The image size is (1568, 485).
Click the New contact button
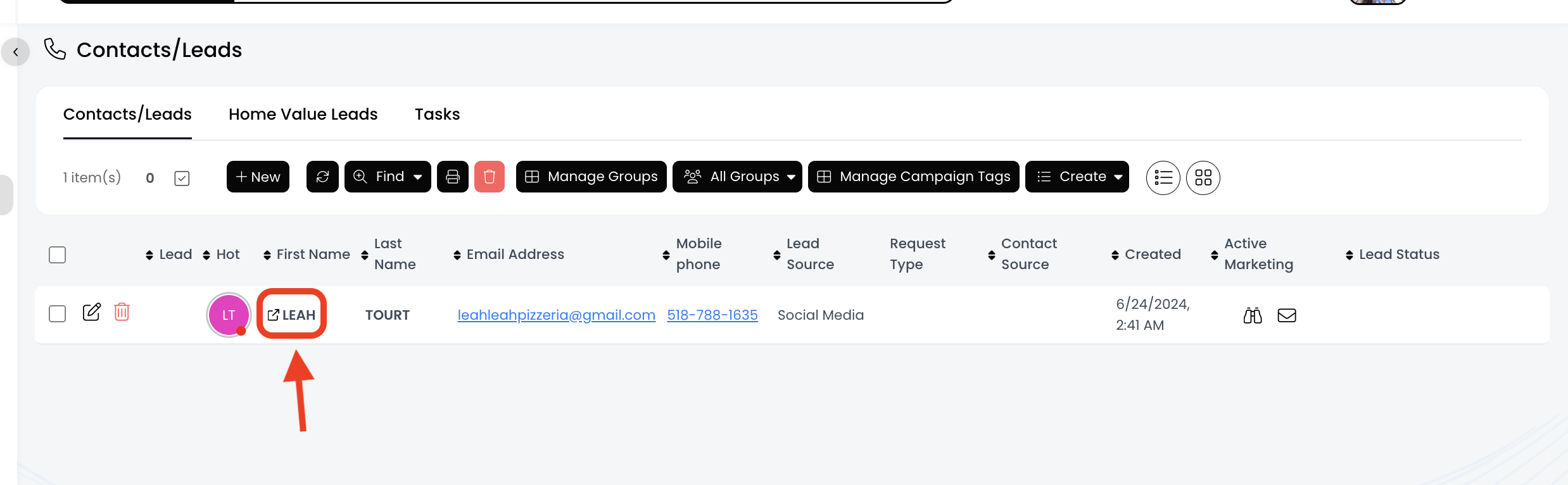pos(258,177)
